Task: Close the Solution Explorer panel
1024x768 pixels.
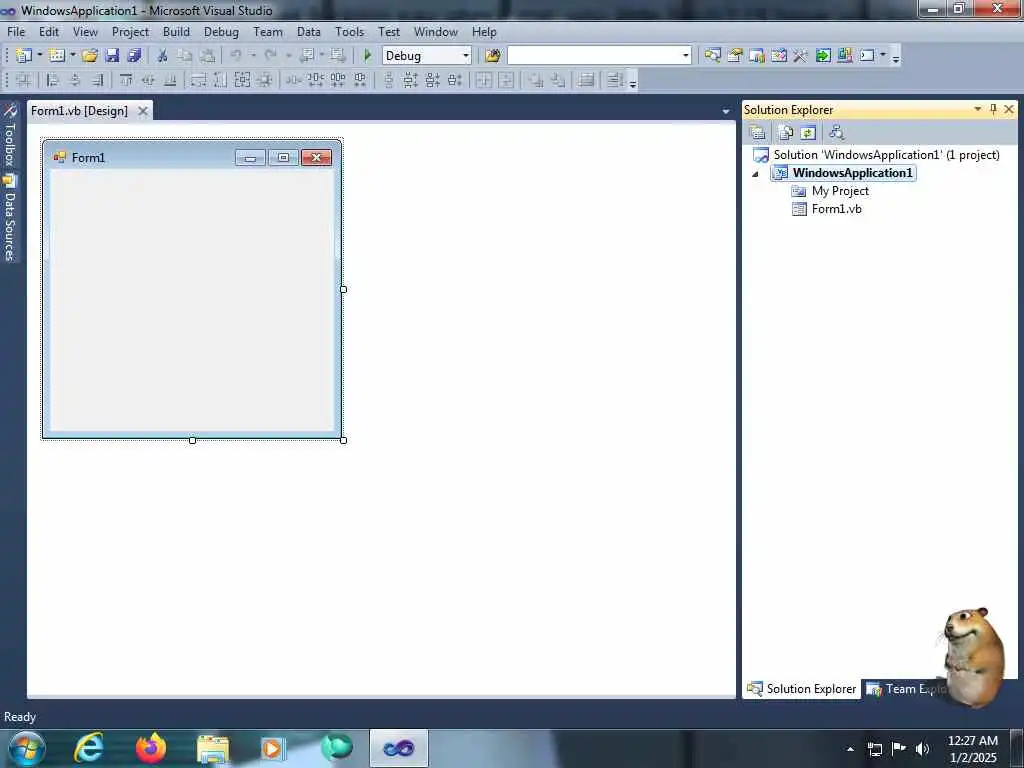Action: point(1009,109)
